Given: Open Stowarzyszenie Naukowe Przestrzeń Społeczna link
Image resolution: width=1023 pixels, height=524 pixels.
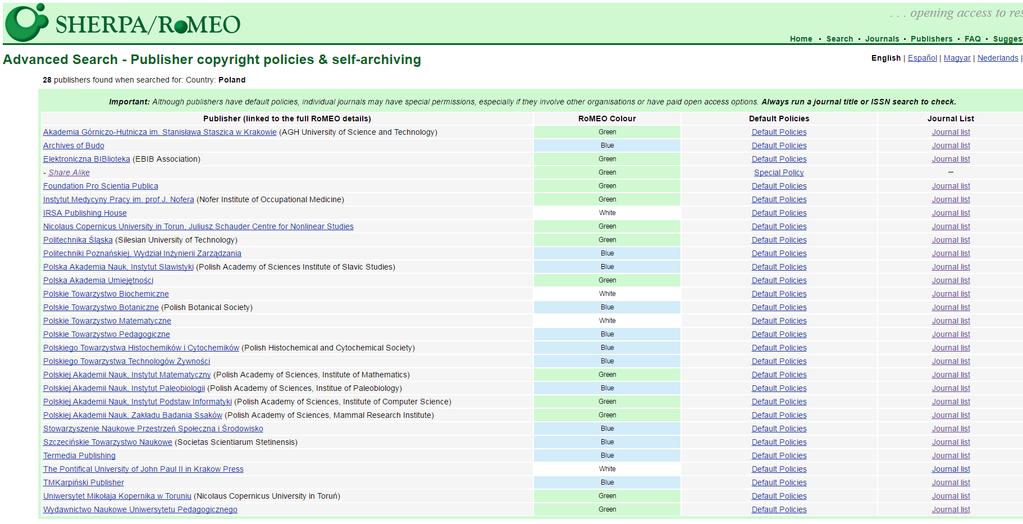Looking at the screenshot, I should pos(153,429).
